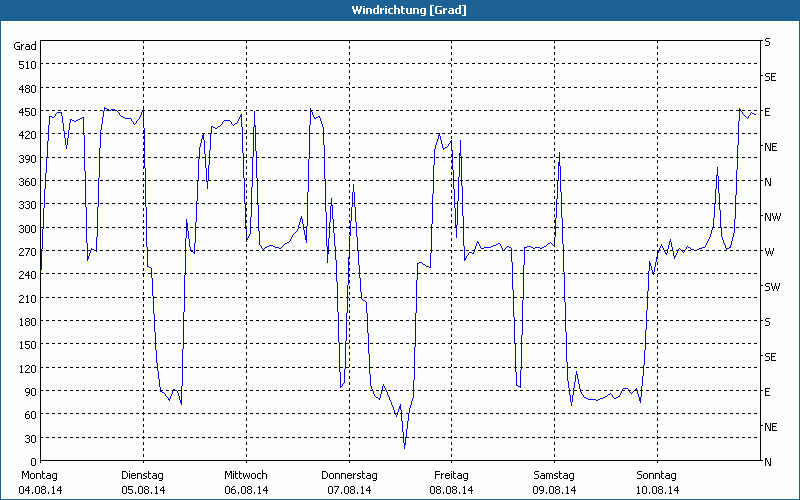
Task: Select the 180 degree axis label
Action: pos(27,322)
